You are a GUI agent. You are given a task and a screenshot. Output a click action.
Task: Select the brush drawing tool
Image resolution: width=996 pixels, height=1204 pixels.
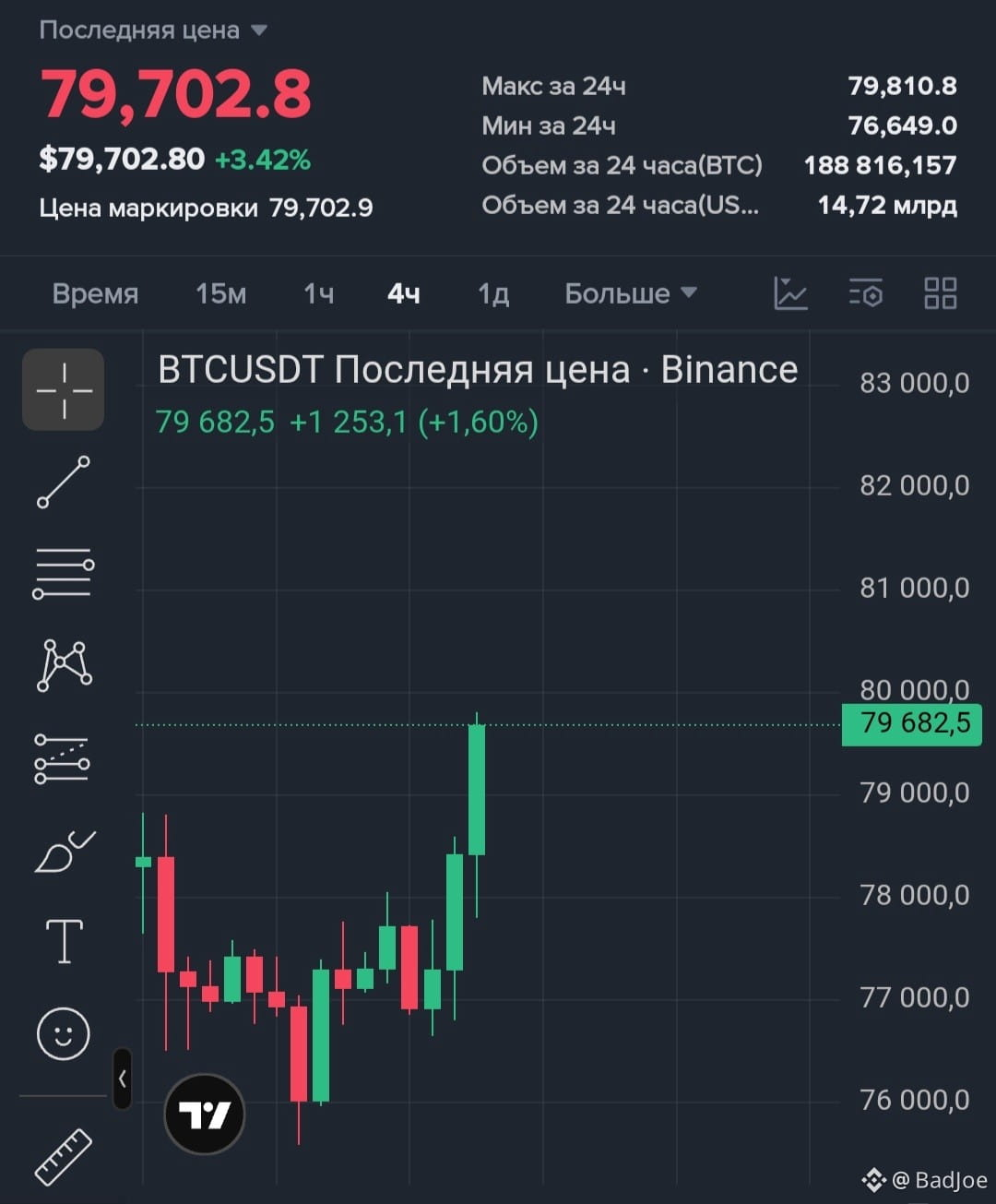tap(64, 851)
